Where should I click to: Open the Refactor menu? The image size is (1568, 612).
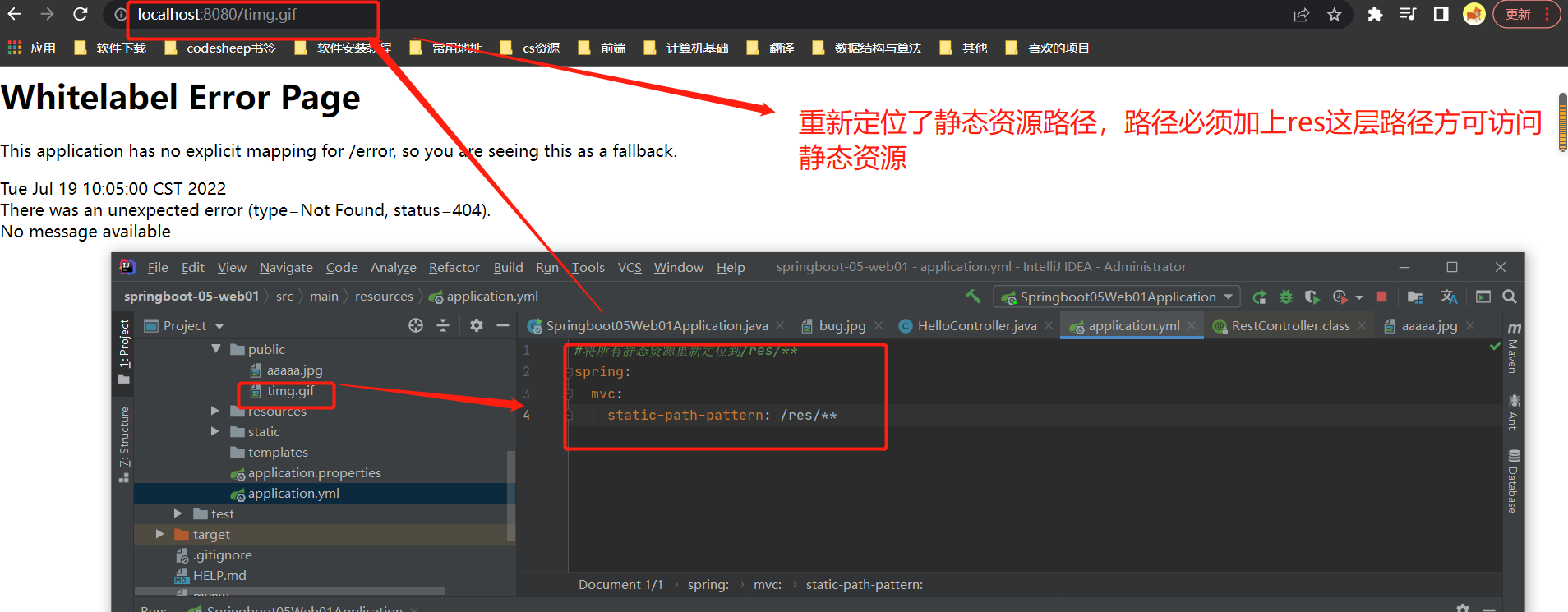click(x=454, y=268)
